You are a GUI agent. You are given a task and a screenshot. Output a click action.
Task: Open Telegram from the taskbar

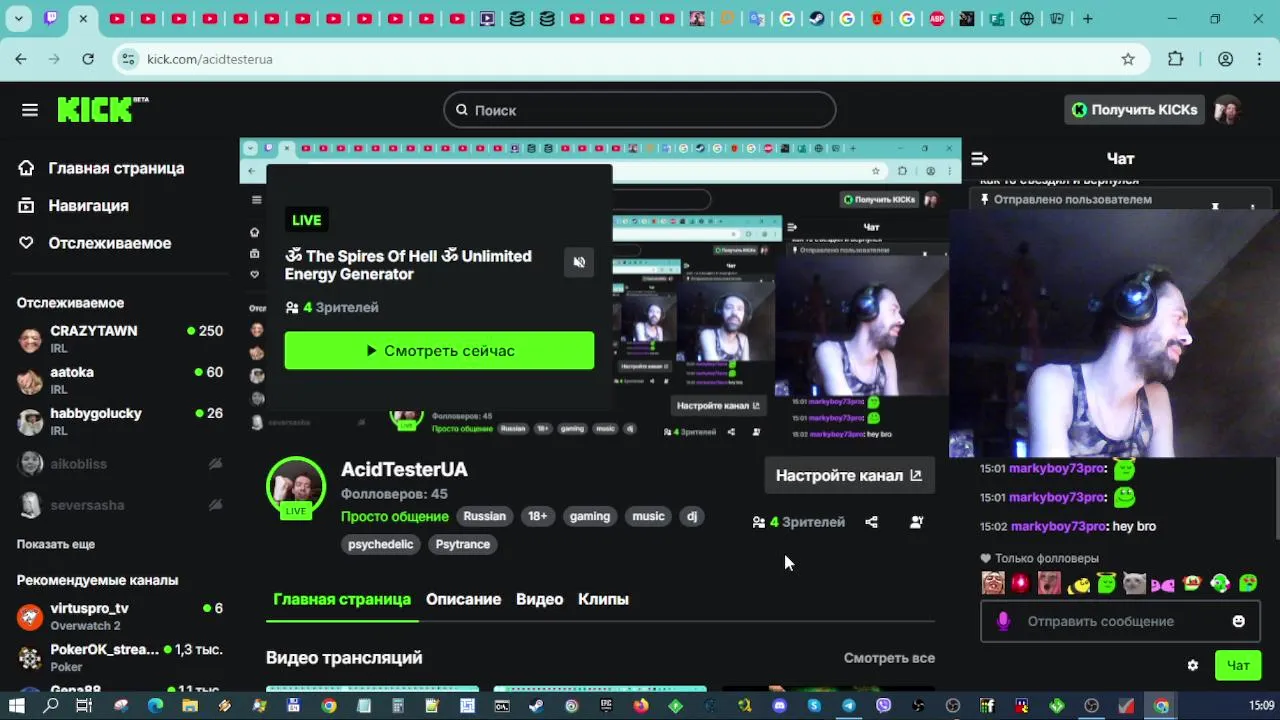tap(849, 705)
